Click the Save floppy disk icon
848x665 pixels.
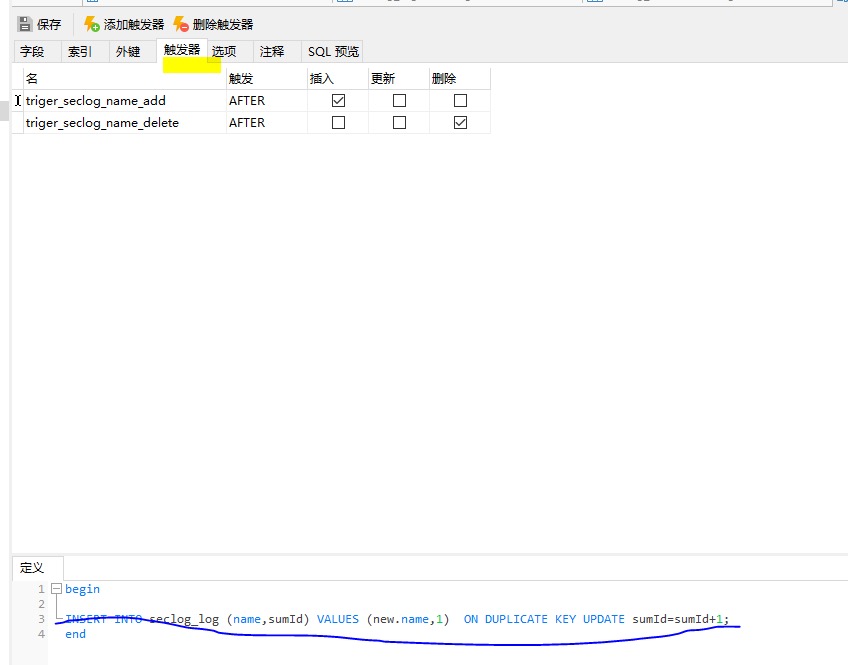25,24
